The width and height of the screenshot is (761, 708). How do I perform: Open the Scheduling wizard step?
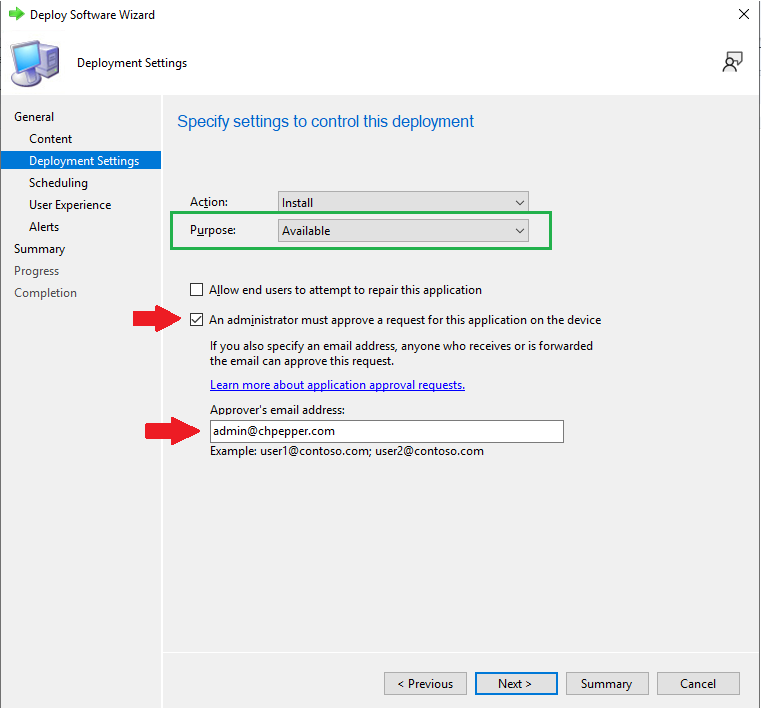coord(58,183)
